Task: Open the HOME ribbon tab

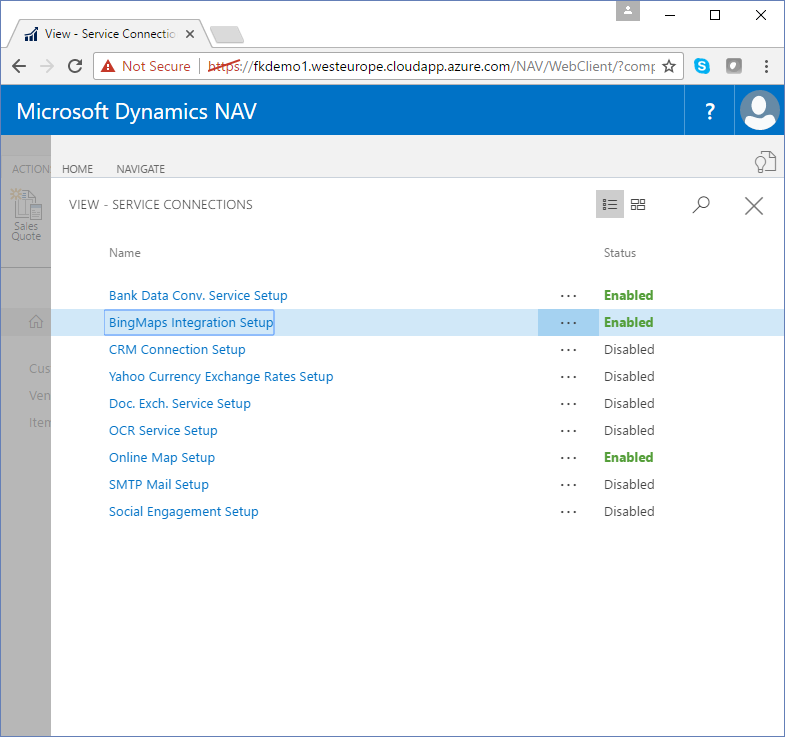Action: click(77, 169)
